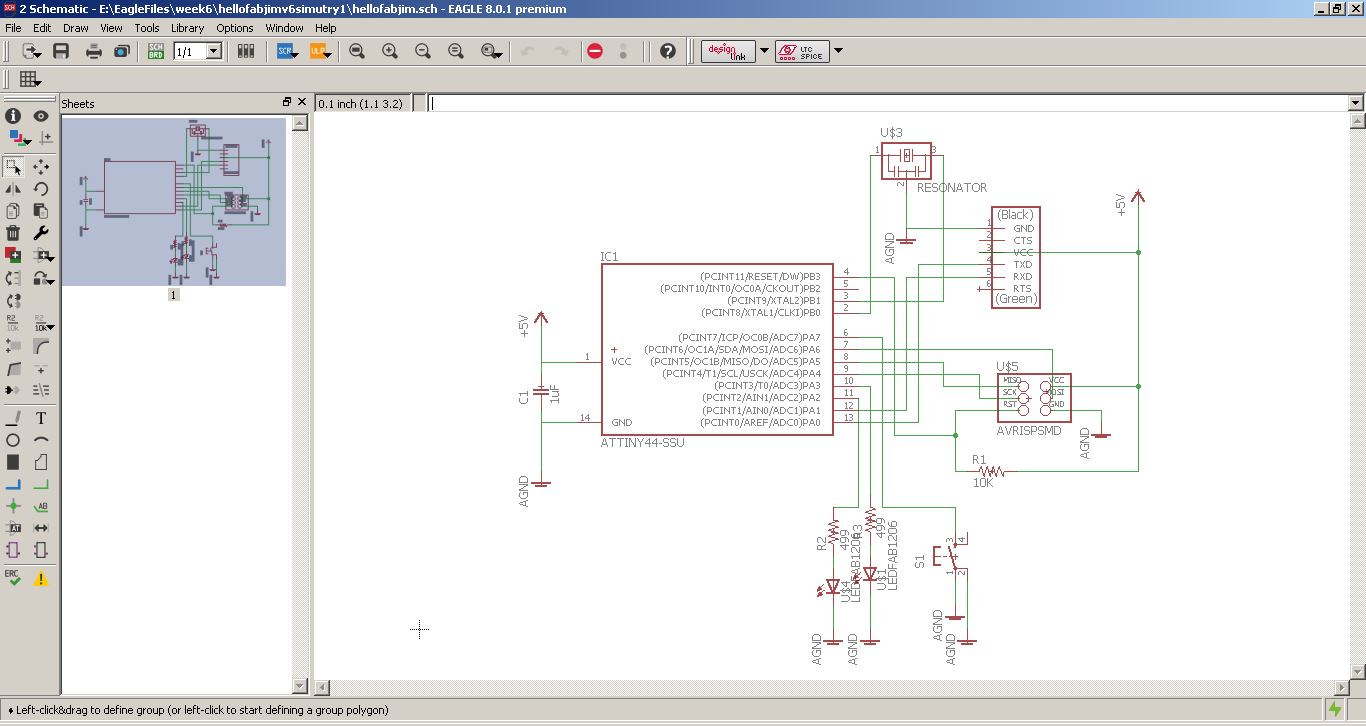Image resolution: width=1366 pixels, height=726 pixels.
Task: Click the red Stop command icon
Action: coord(595,51)
